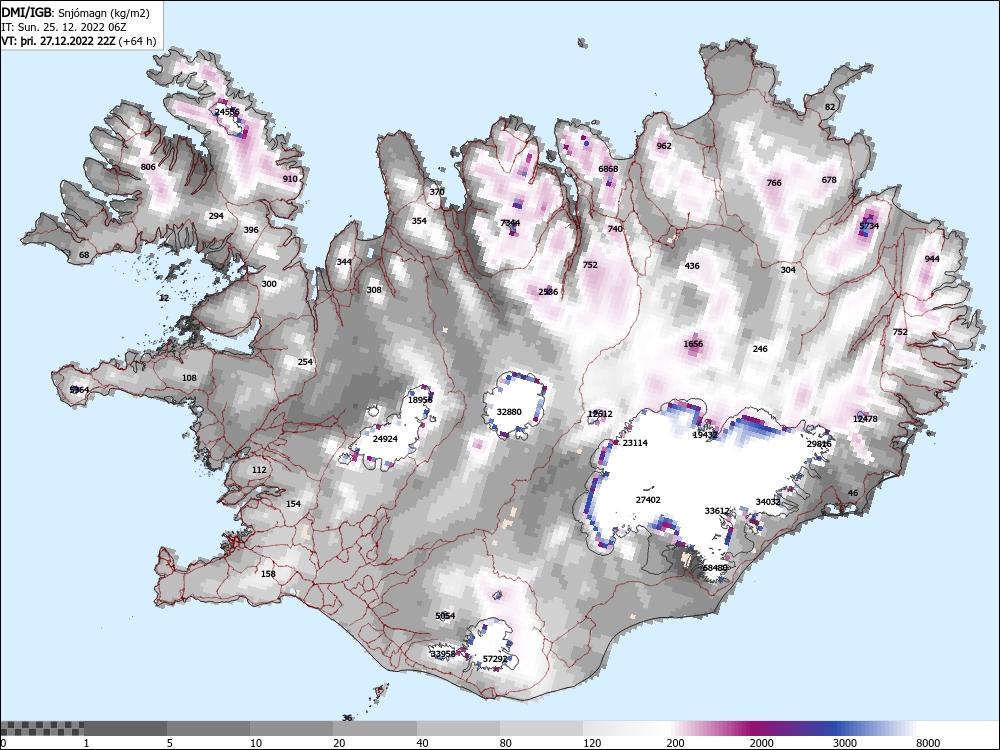
Task: Click the map value 112
Action: pos(259,470)
